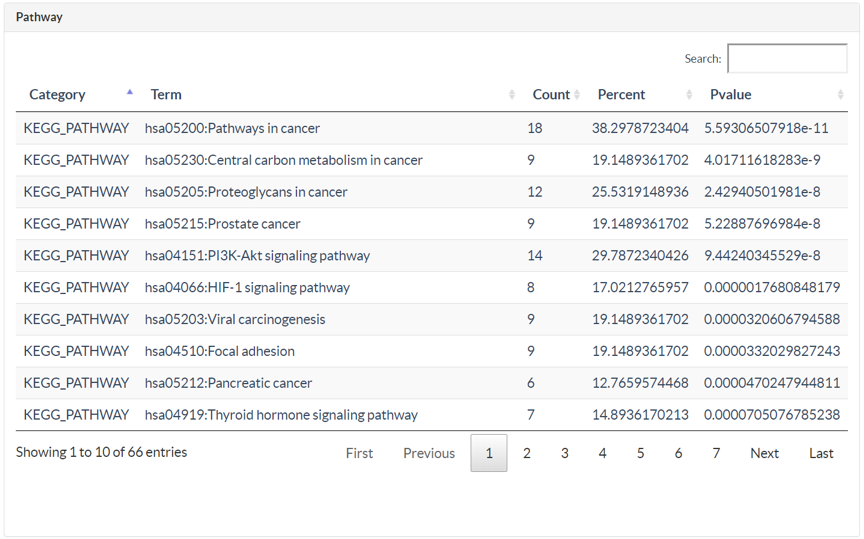Select page 6 in pagination

pyautogui.click(x=678, y=453)
